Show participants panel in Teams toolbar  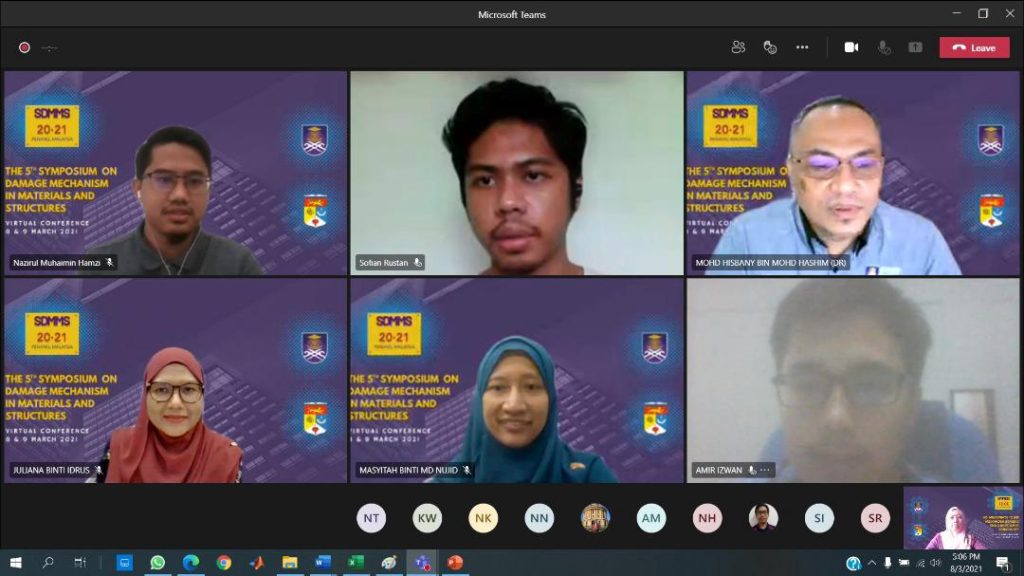coord(738,47)
